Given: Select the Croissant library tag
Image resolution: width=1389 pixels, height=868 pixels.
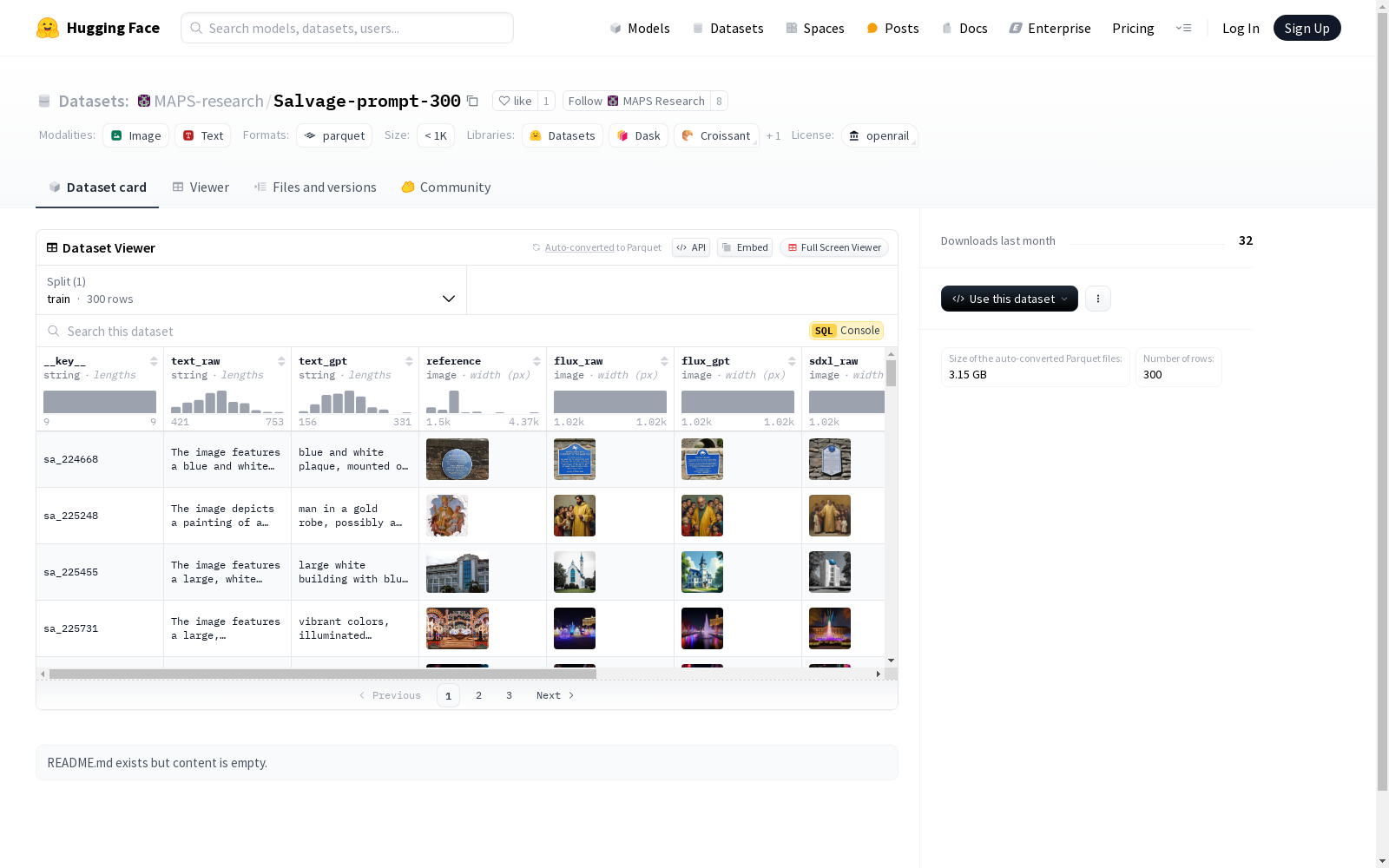Looking at the screenshot, I should coord(716,135).
